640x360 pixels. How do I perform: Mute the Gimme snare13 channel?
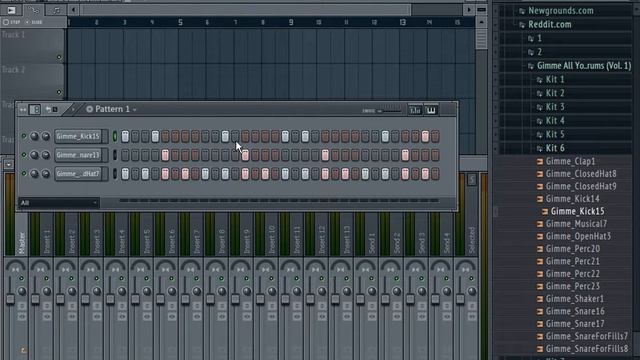click(24, 155)
